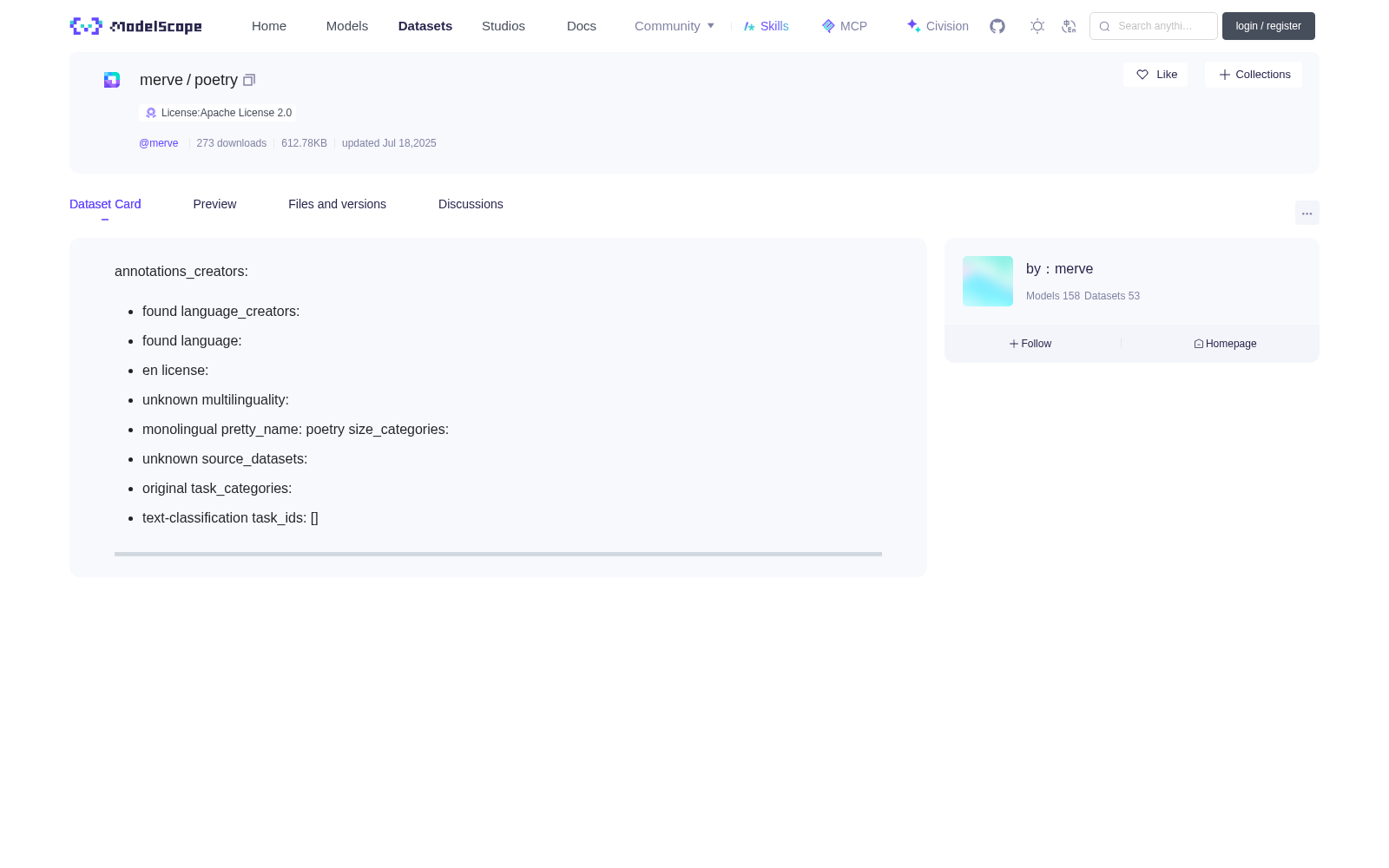This screenshot has height=868, width=1389.
Task: Go to the Home page
Action: pos(269,26)
